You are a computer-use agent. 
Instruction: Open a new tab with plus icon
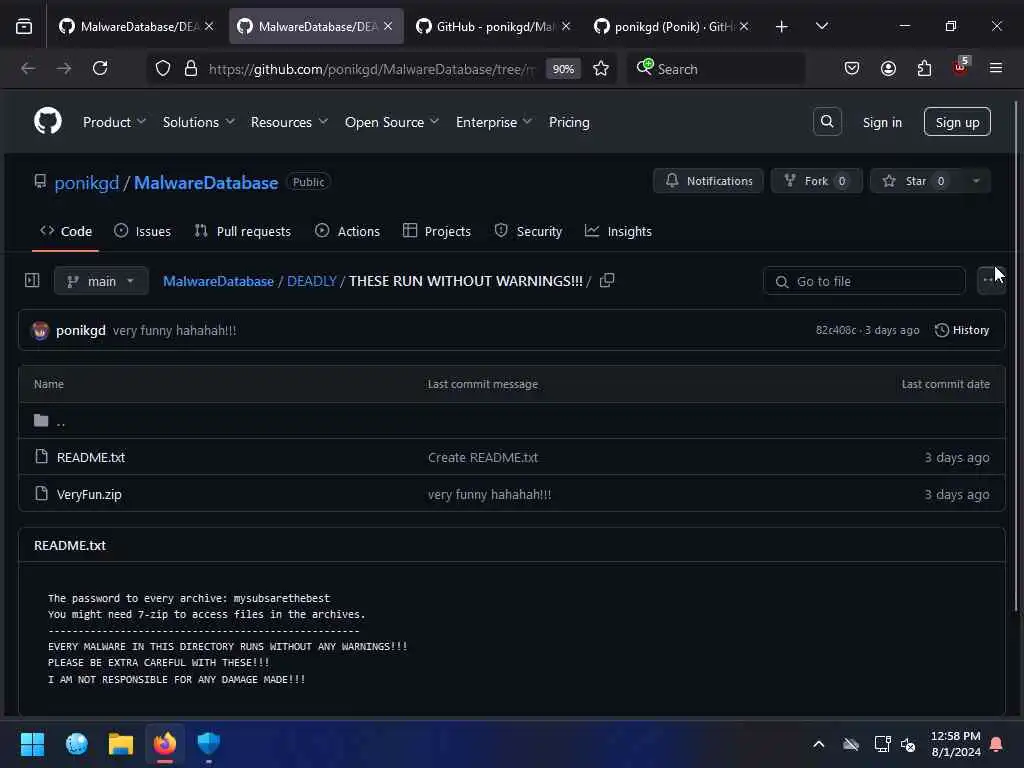point(782,26)
